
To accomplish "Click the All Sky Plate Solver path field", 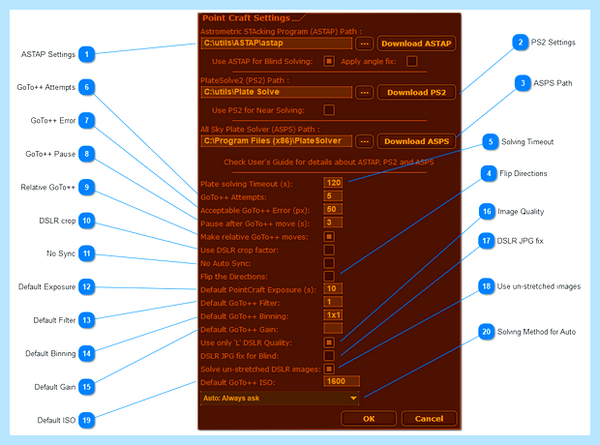I will (276, 141).
